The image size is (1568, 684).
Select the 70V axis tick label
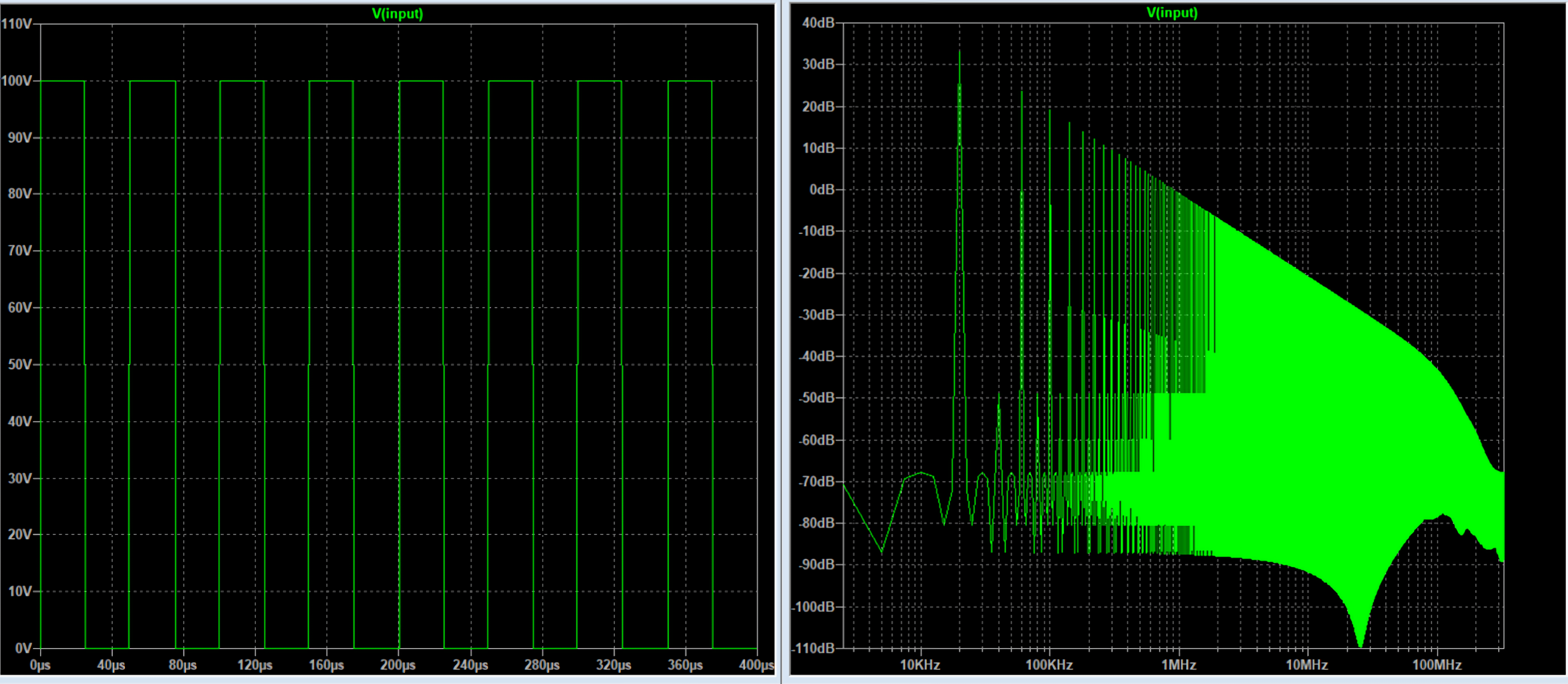tap(20, 250)
